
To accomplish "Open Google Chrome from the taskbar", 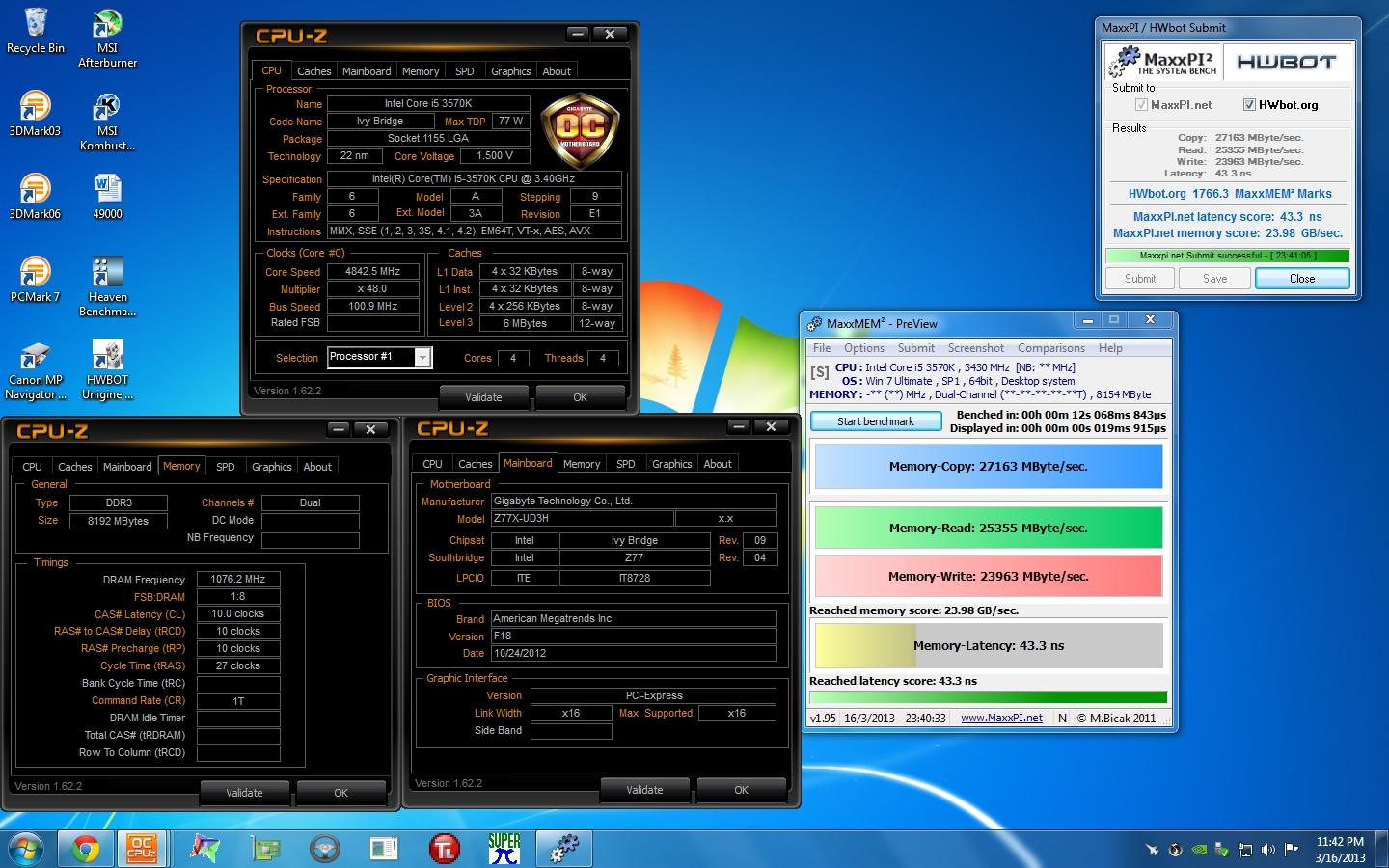I will (85, 850).
